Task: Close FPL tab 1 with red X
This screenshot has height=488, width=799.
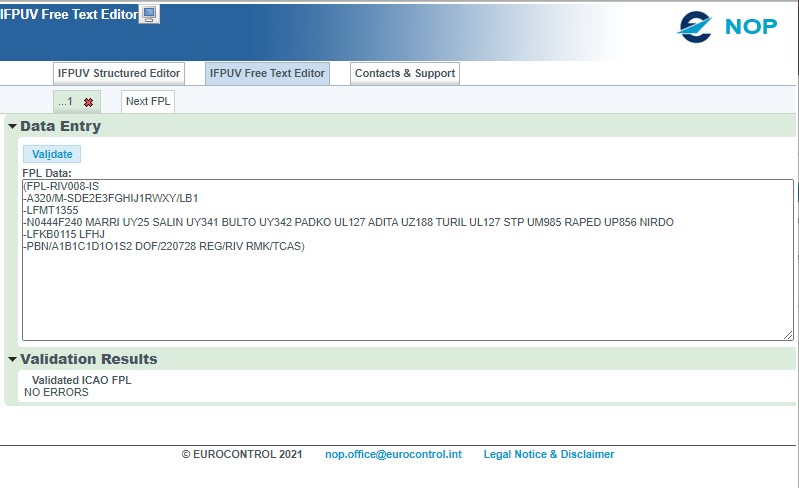Action: pyautogui.click(x=89, y=102)
